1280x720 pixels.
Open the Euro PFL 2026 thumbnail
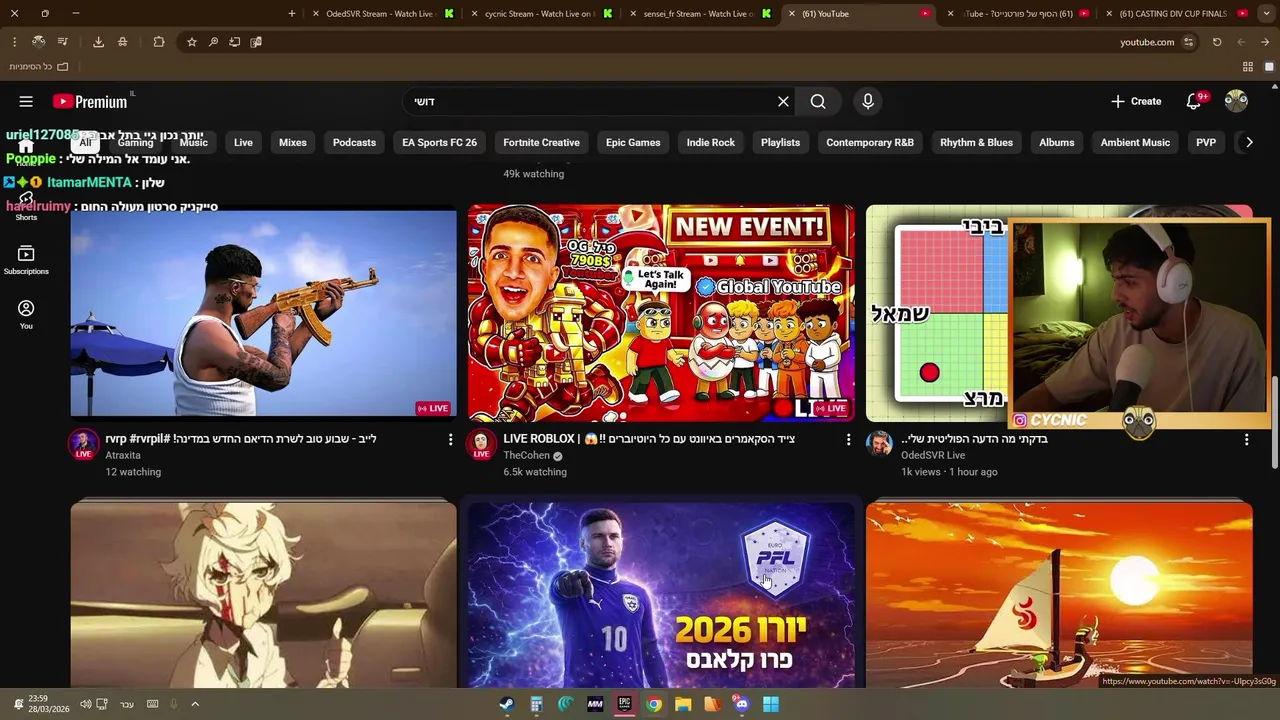(x=661, y=594)
